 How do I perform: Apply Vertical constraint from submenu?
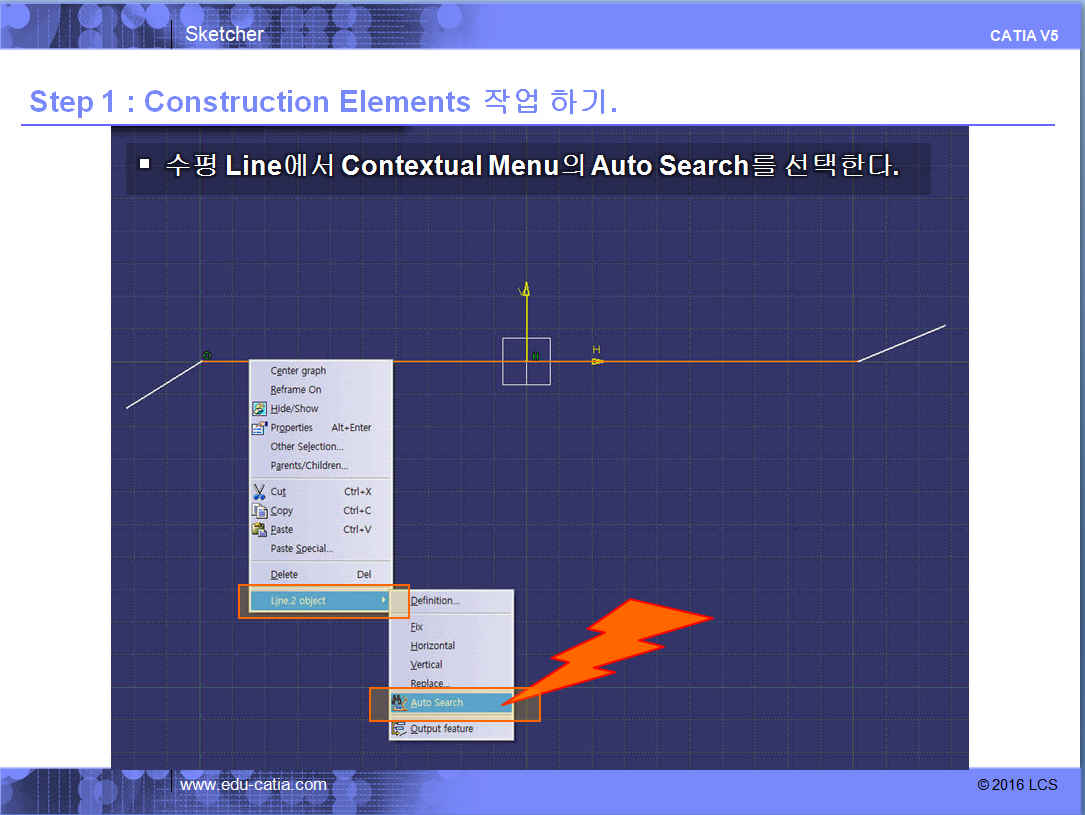click(426, 665)
